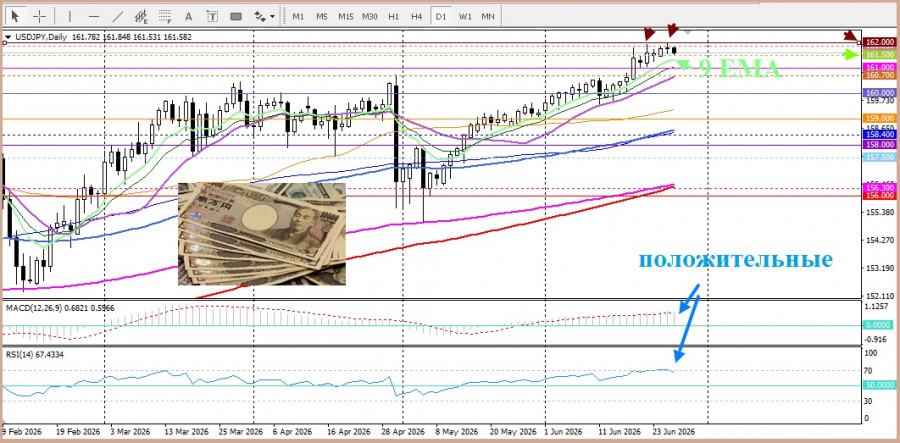Select the equidistant channel tool
This screenshot has height=443, width=900.
141,16
